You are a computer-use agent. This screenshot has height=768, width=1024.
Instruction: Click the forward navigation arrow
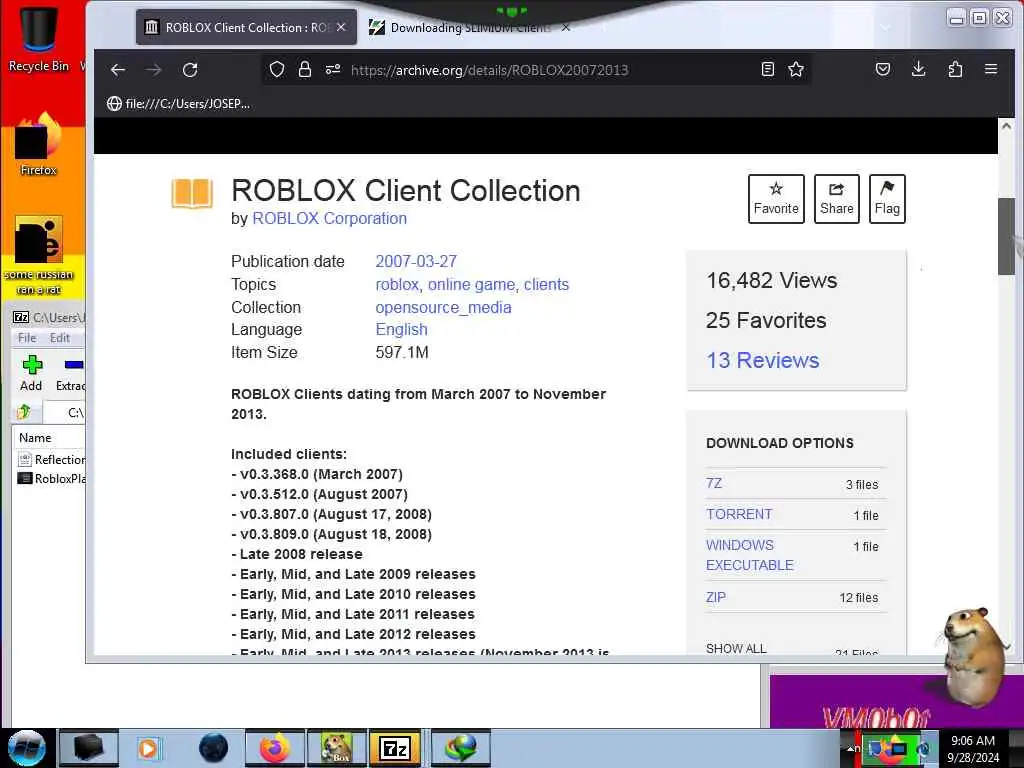pyautogui.click(x=153, y=70)
